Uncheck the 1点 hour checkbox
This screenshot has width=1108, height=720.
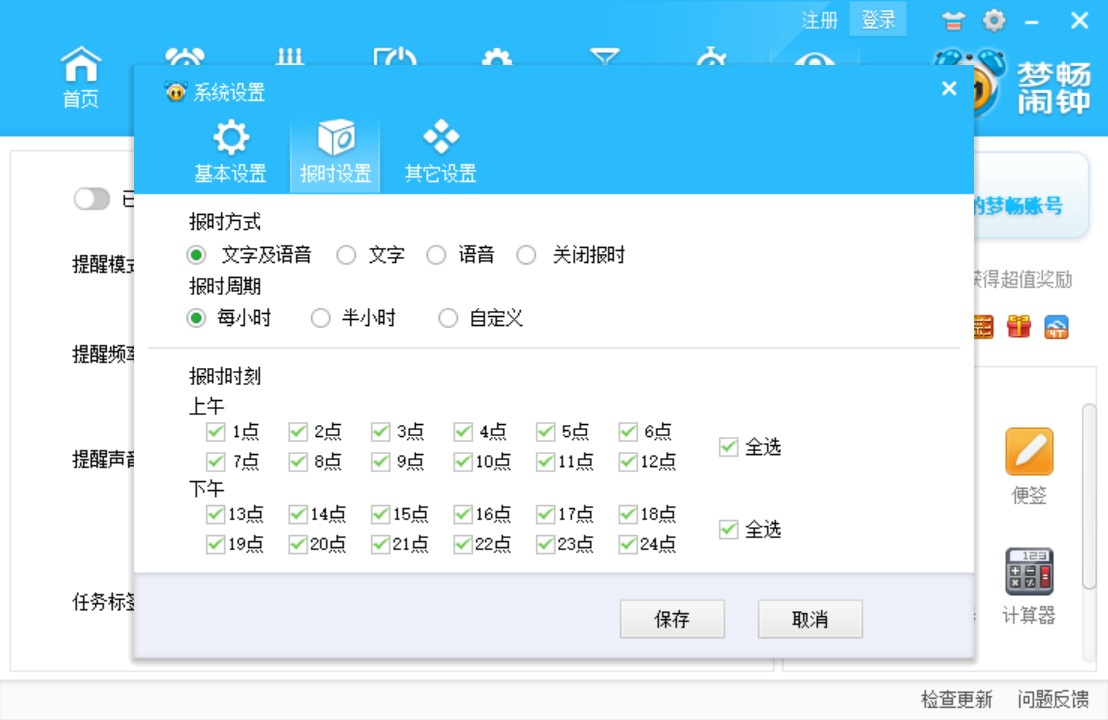[215, 431]
